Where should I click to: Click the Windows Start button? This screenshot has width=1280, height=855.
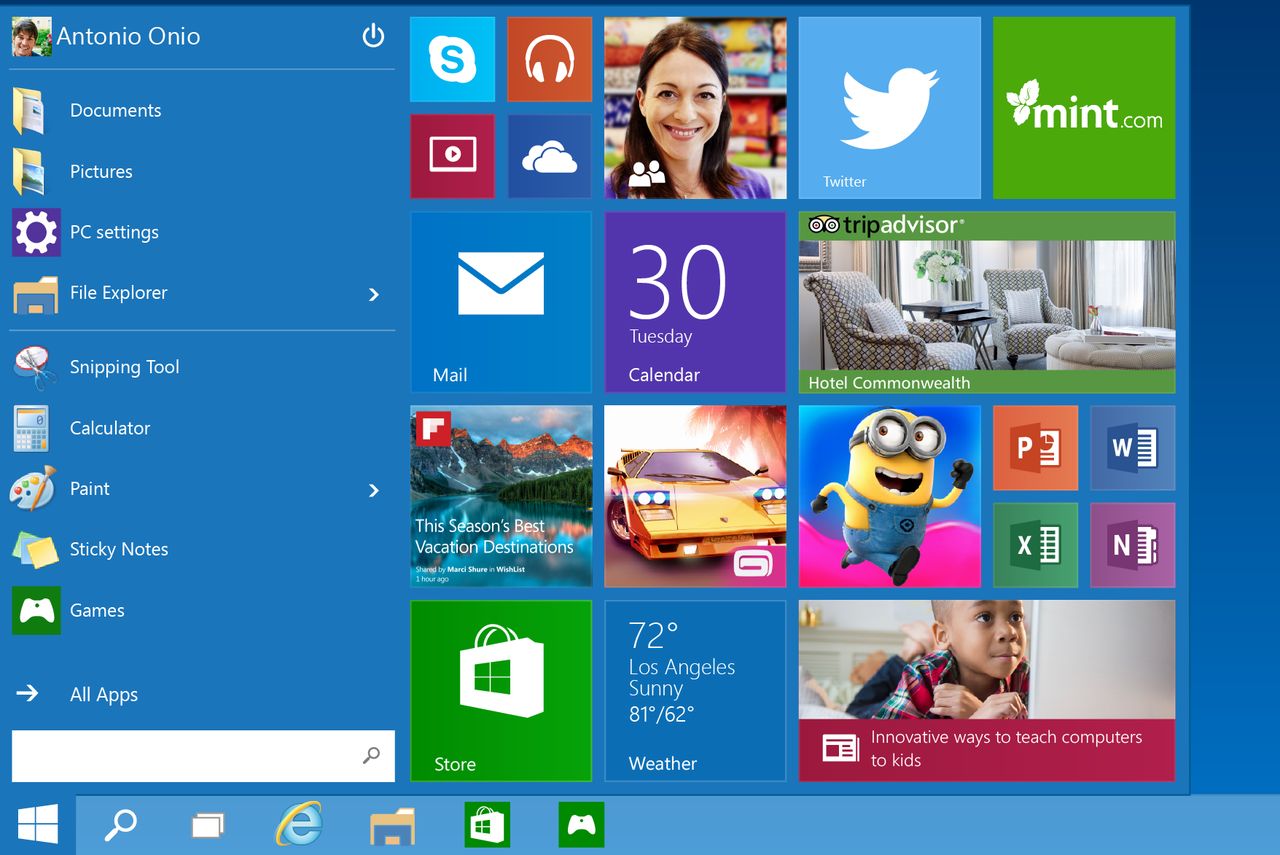point(38,825)
